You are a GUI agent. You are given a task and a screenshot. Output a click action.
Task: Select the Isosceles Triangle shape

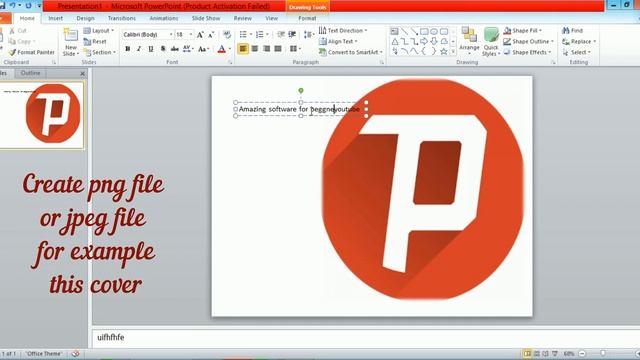click(x=395, y=41)
